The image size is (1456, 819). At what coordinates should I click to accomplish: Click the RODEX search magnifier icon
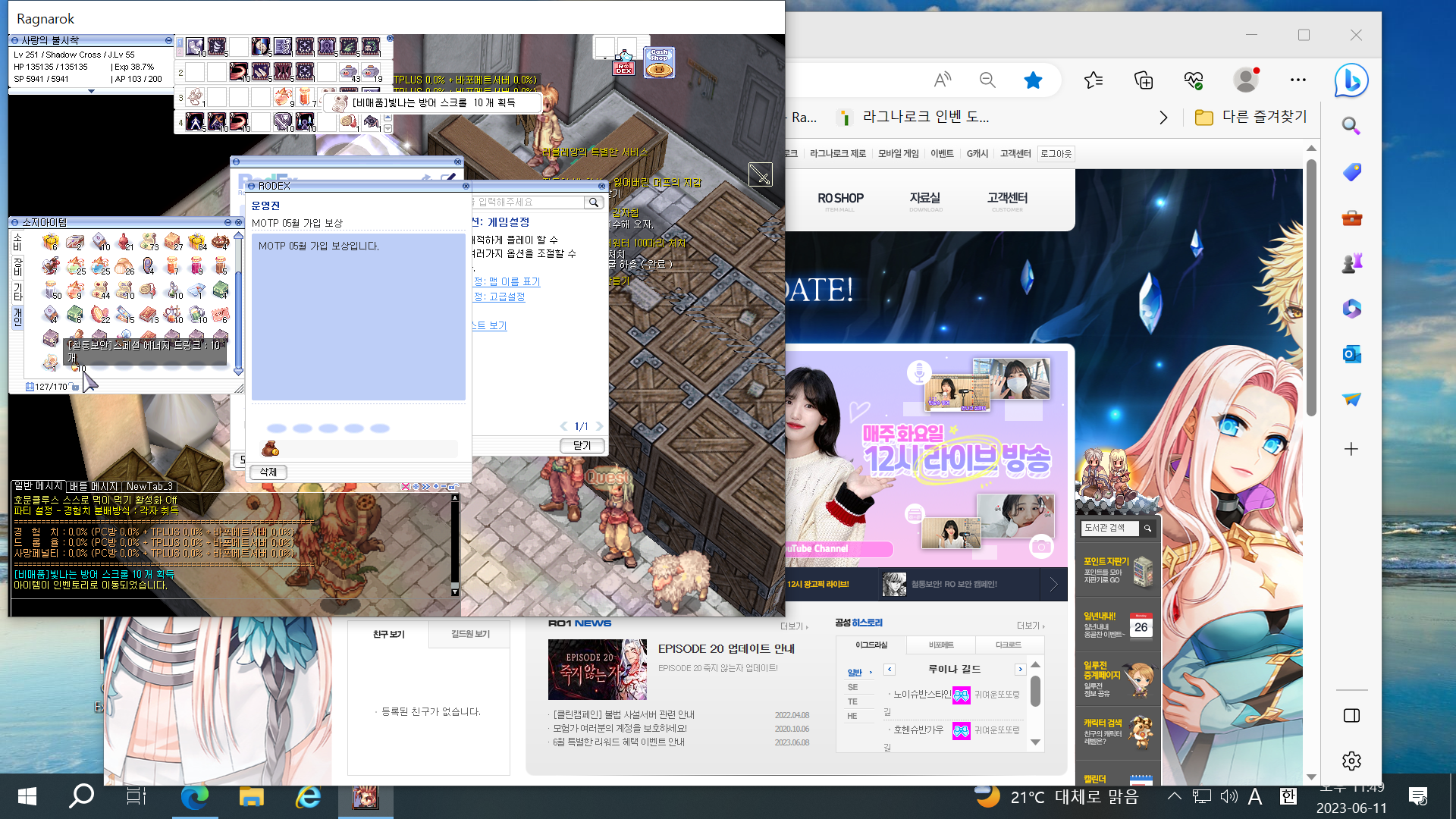pos(594,202)
